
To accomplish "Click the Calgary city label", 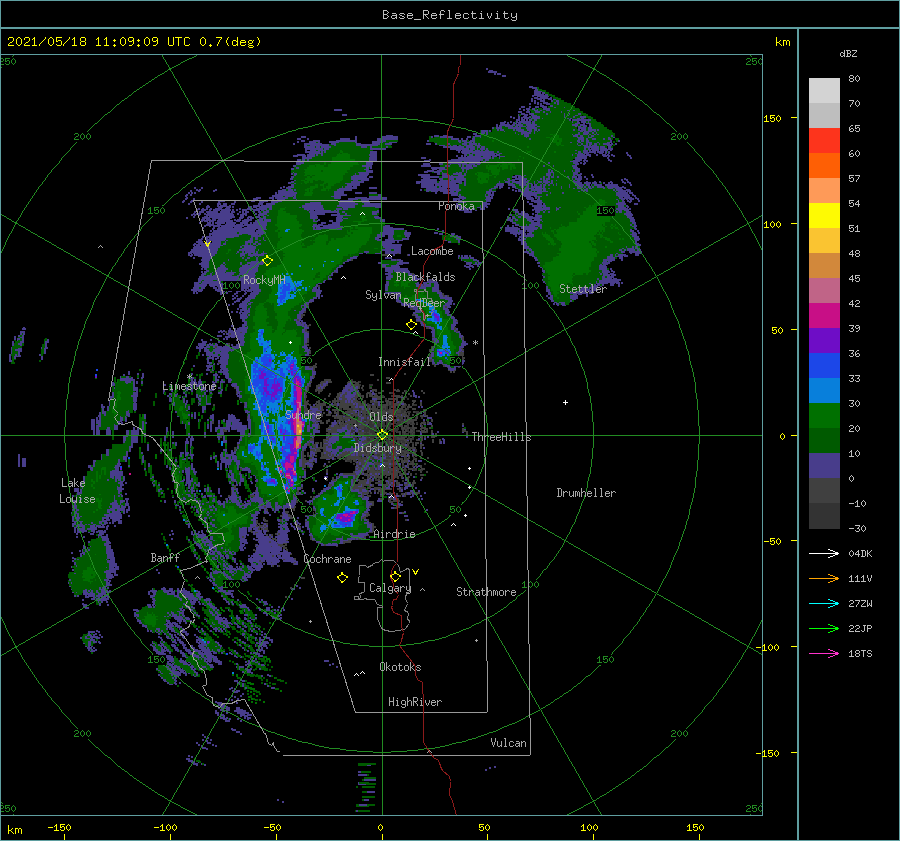I will [390, 588].
